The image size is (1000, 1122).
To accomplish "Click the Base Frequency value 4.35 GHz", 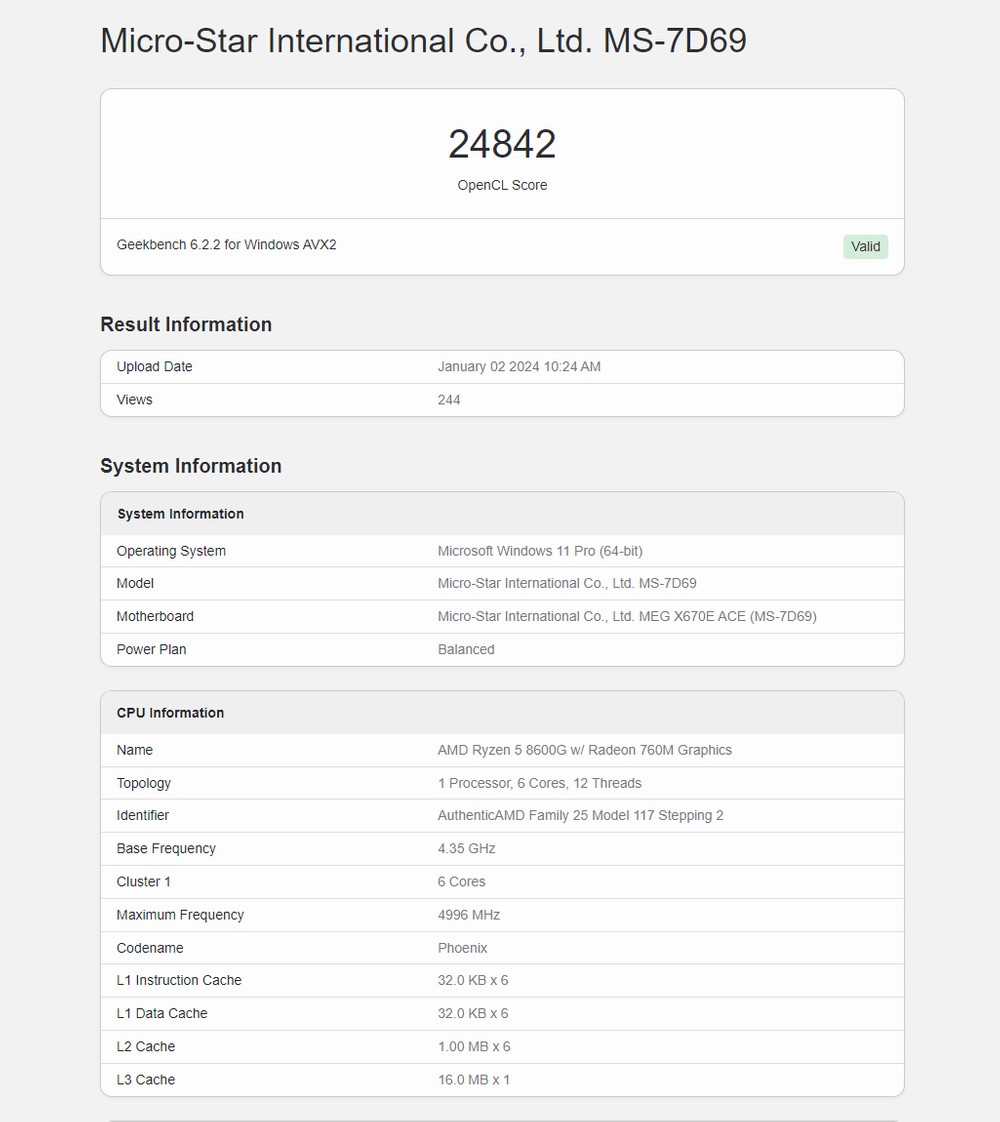I will click(466, 849).
